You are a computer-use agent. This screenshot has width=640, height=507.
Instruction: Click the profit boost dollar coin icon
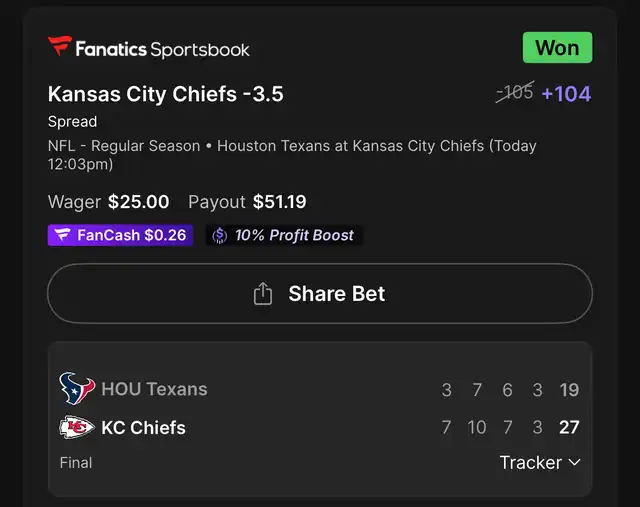220,236
